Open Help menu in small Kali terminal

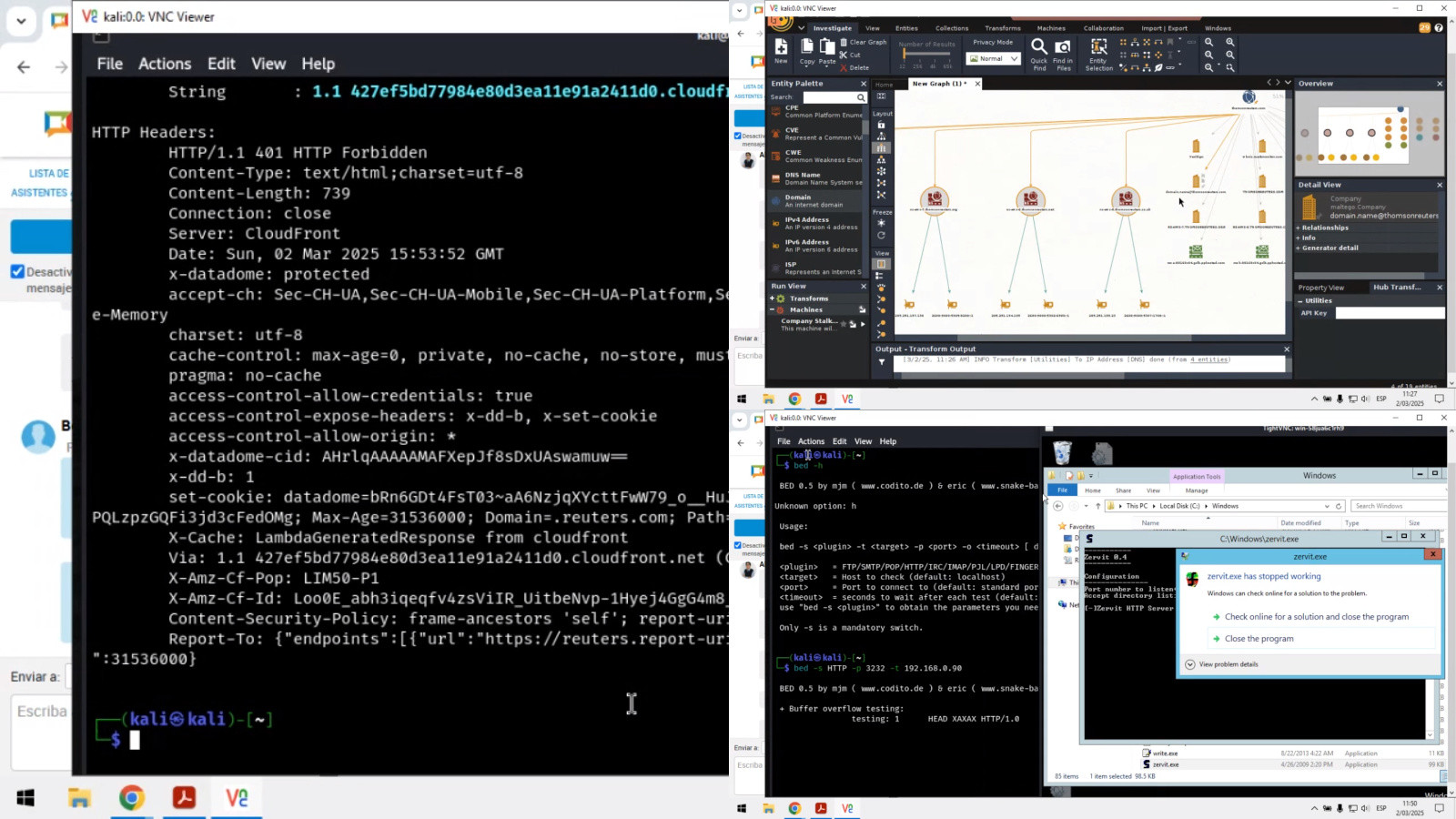[x=887, y=441]
